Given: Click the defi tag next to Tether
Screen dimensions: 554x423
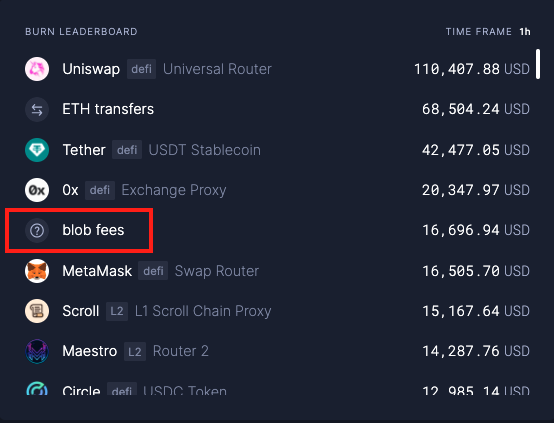Looking at the screenshot, I should [127, 150].
